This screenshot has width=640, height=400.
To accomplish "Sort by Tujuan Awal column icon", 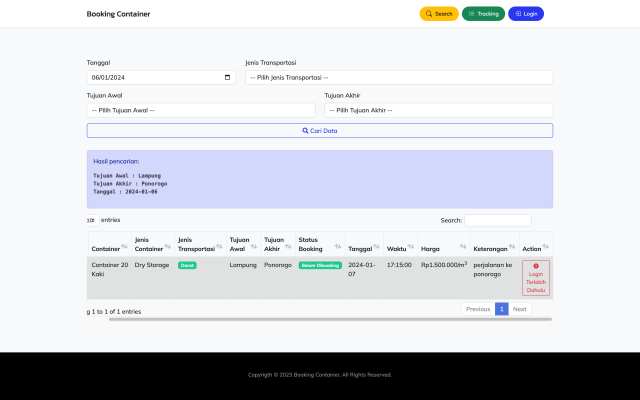I will point(254,247).
